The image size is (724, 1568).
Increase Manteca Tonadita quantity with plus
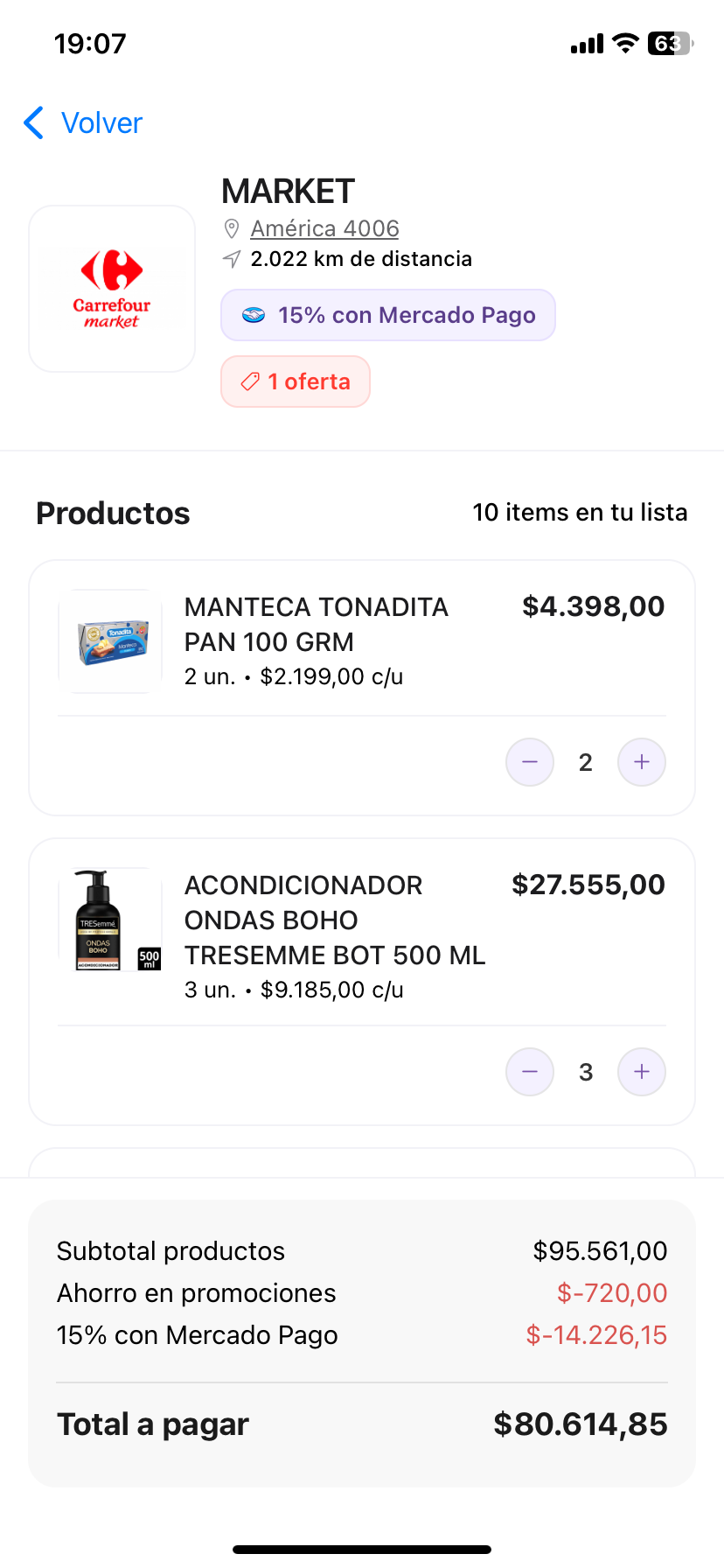coord(642,762)
